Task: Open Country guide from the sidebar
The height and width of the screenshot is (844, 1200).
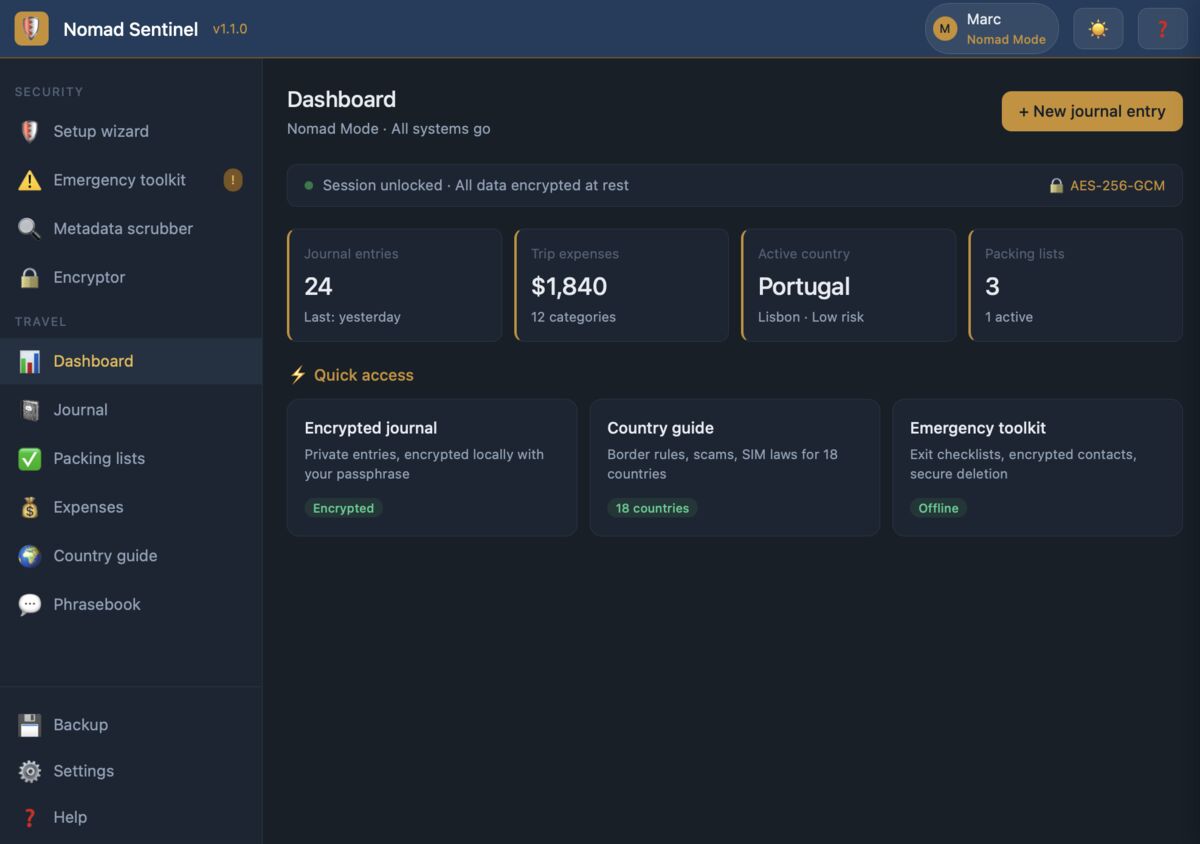Action: [x=131, y=556]
